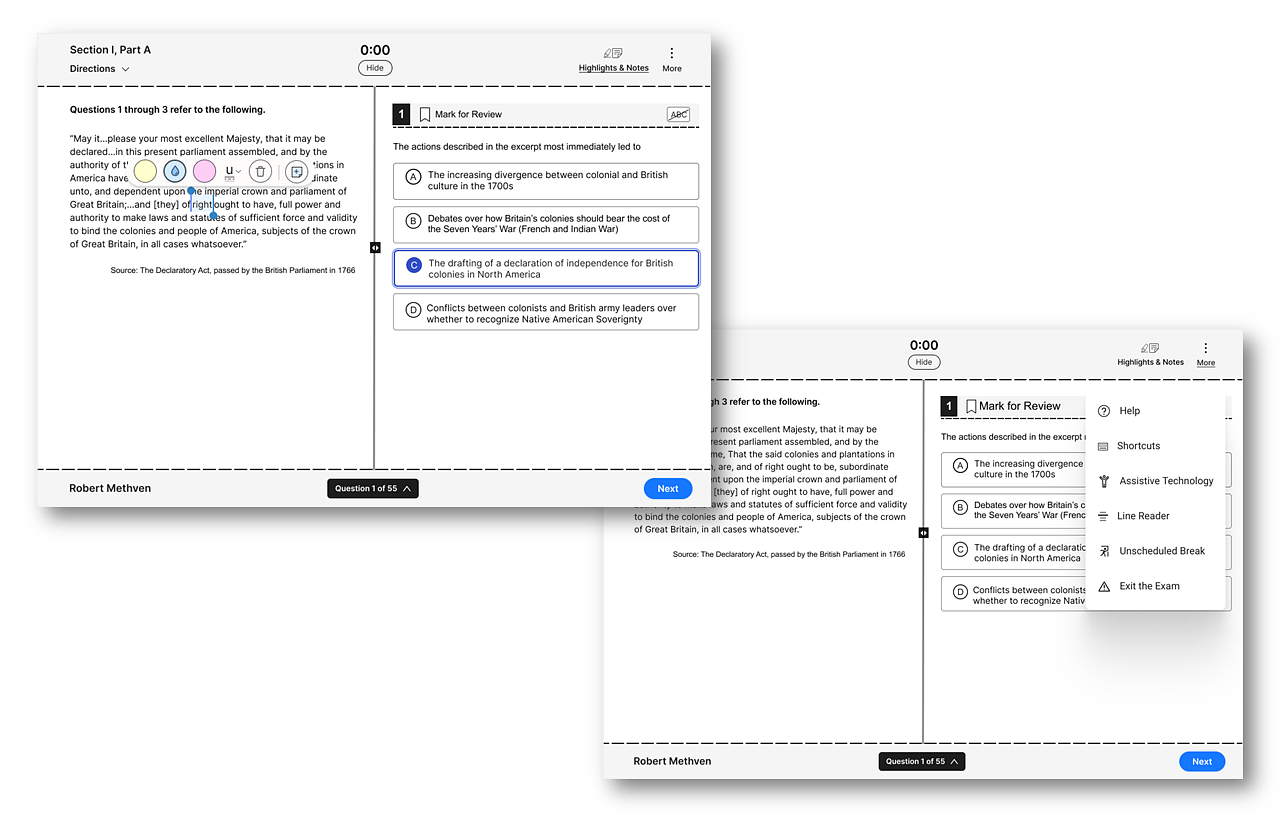
Task: Open the Highlights & Notes panel
Action: (613, 62)
